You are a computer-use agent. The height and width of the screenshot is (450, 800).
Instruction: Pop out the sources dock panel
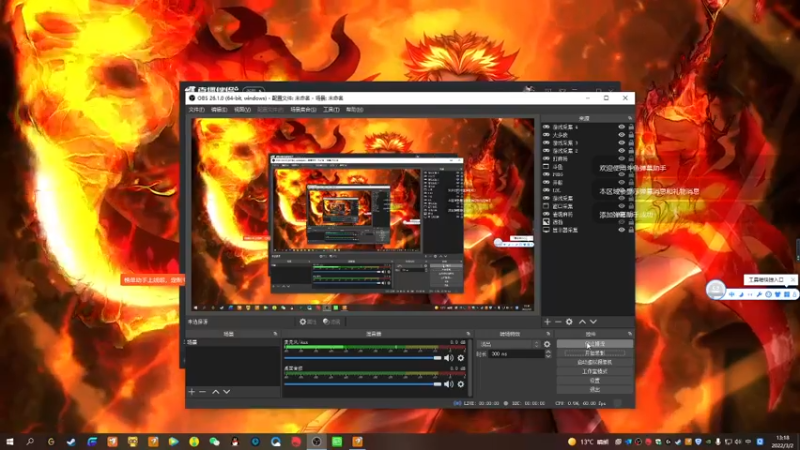point(630,118)
